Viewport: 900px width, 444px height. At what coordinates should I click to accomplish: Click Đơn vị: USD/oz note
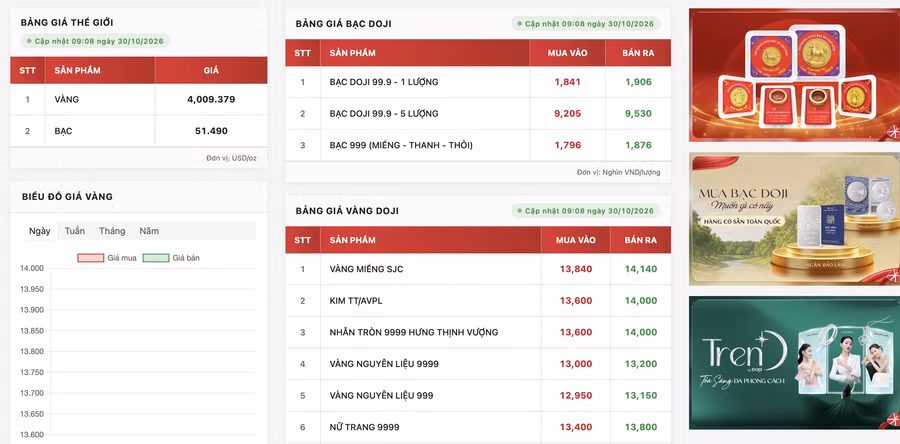[x=231, y=158]
